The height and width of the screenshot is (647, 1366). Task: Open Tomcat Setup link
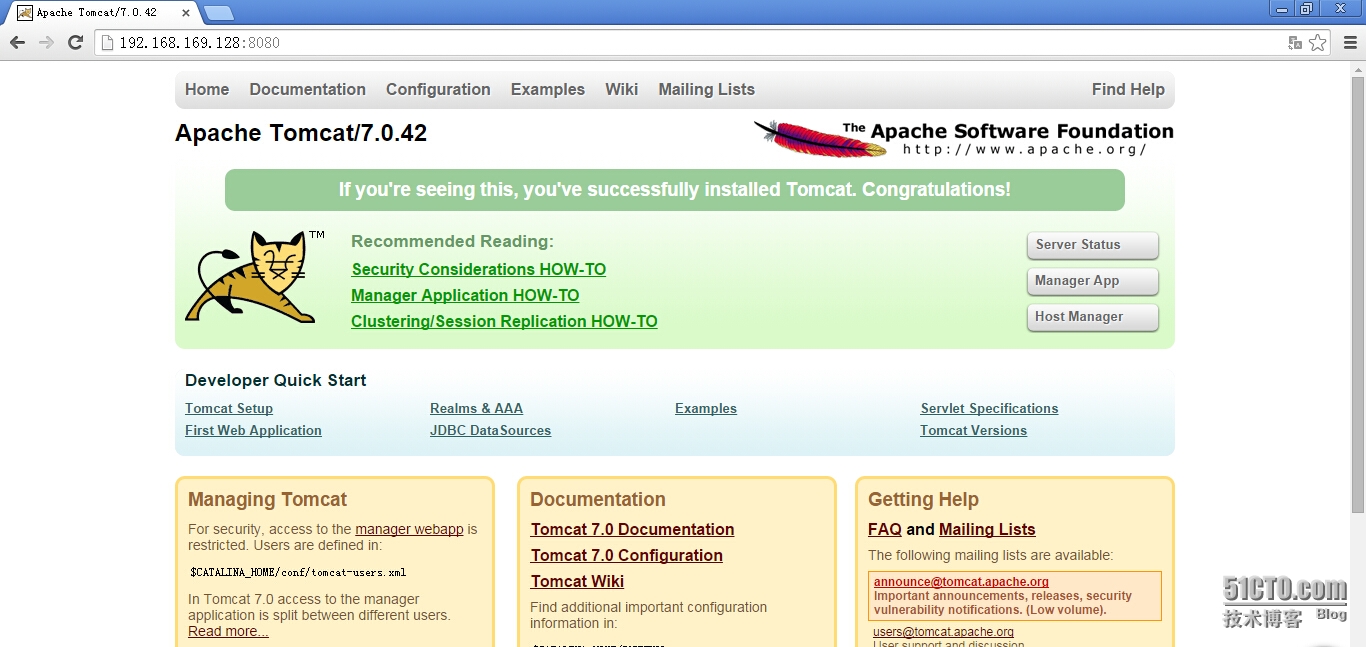click(x=229, y=408)
